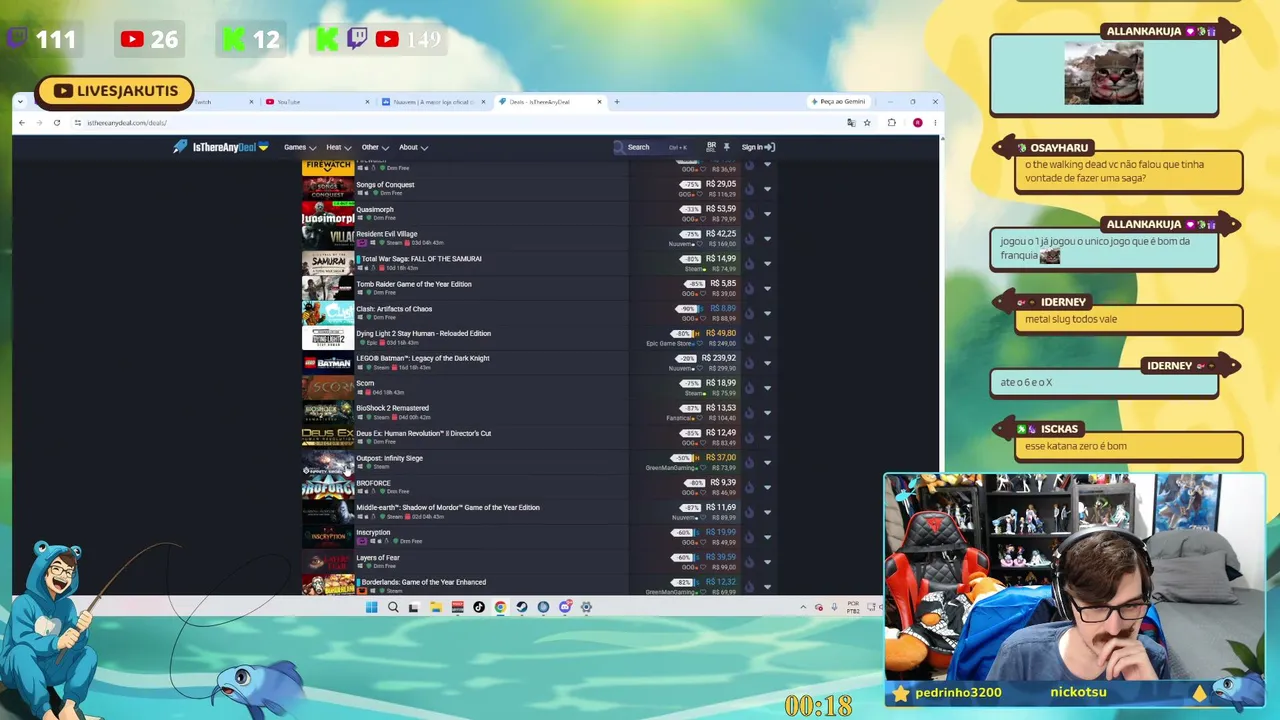Click the LEGO Batman game thumbnail
This screenshot has height=720, width=1280.
(x=328, y=362)
